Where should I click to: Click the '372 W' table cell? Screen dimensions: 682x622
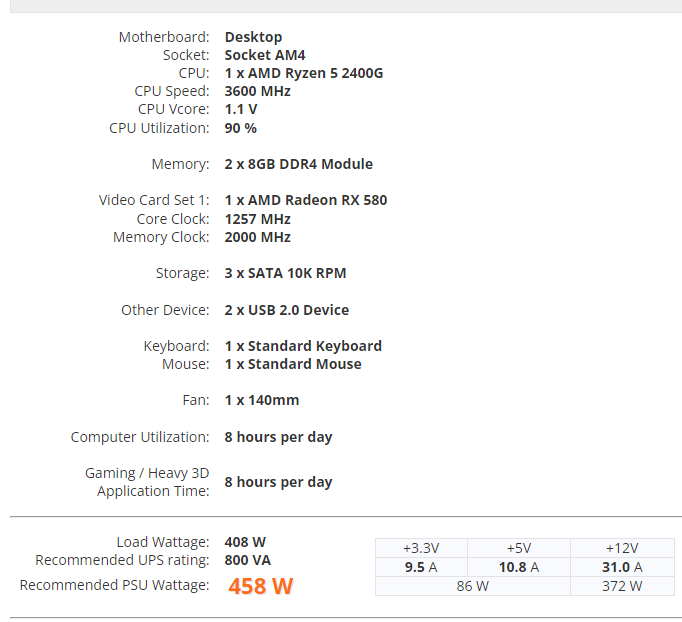[622, 586]
